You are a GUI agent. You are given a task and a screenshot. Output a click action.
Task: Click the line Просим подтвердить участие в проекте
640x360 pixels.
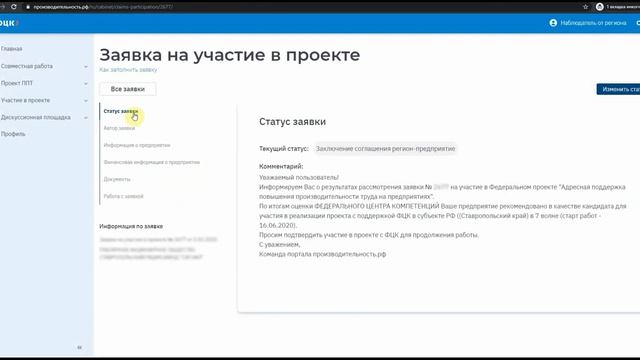click(x=369, y=235)
